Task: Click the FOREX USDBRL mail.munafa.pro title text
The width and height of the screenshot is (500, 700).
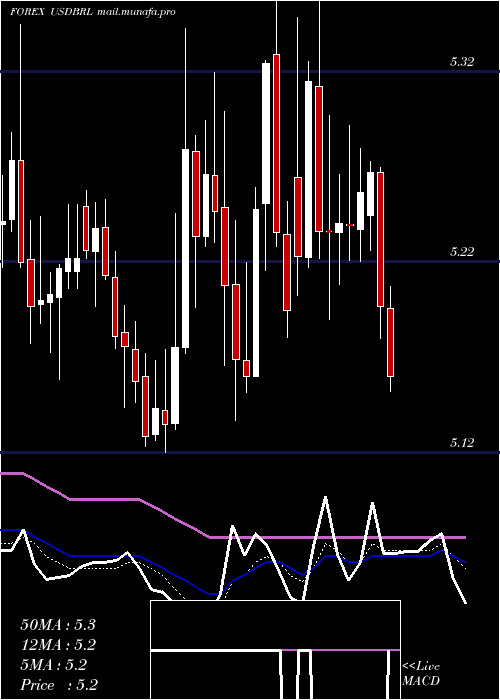Action: pos(92,12)
